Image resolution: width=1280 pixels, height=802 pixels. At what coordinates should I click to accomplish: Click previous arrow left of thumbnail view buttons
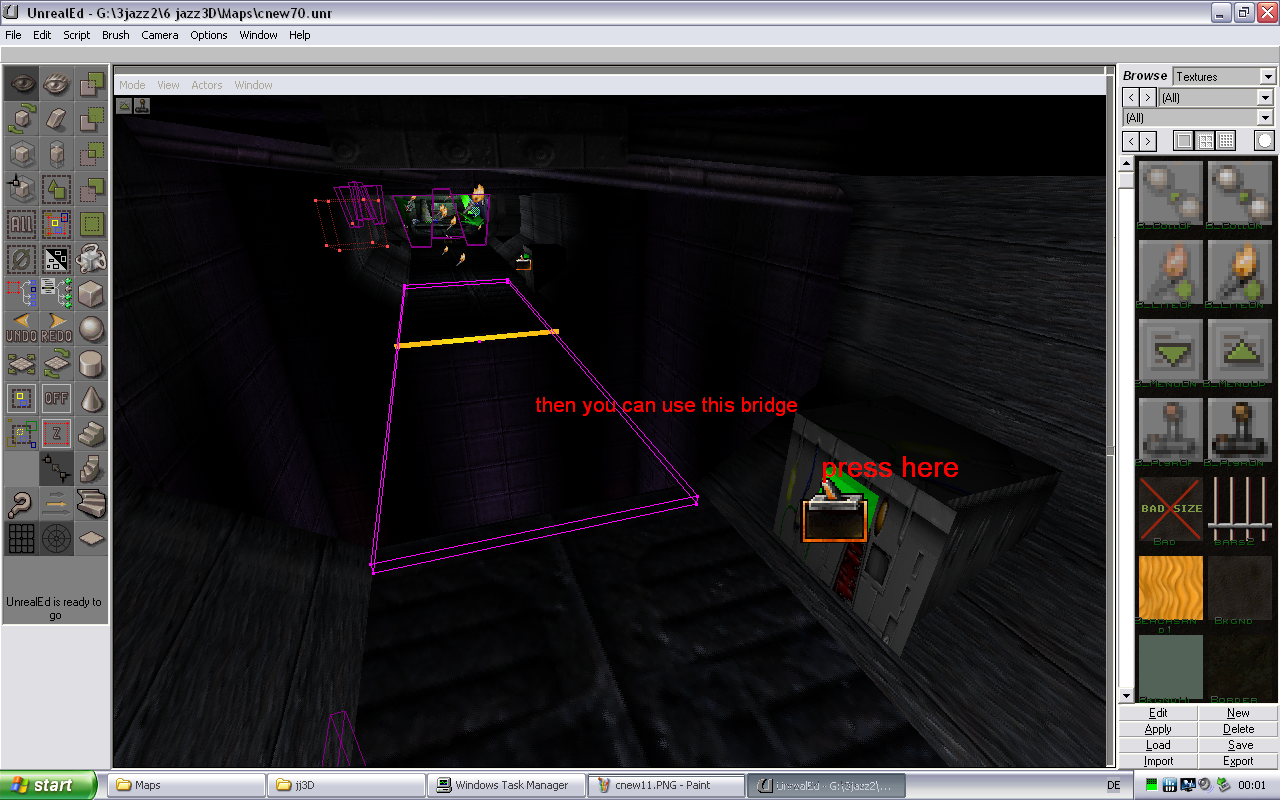(x=1131, y=141)
